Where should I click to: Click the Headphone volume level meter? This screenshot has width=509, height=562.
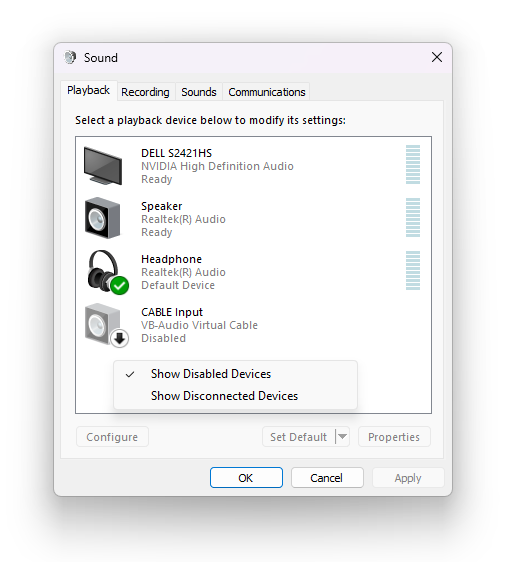pyautogui.click(x=413, y=270)
